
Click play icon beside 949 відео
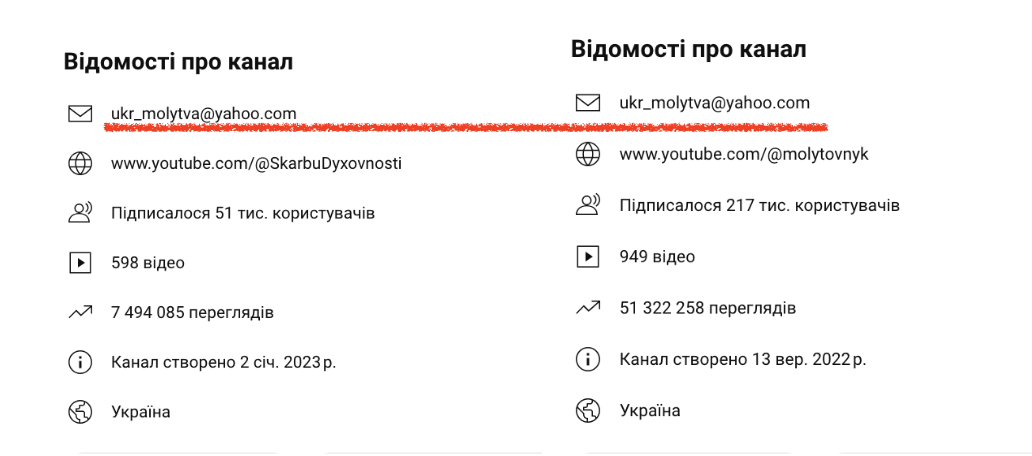click(588, 256)
